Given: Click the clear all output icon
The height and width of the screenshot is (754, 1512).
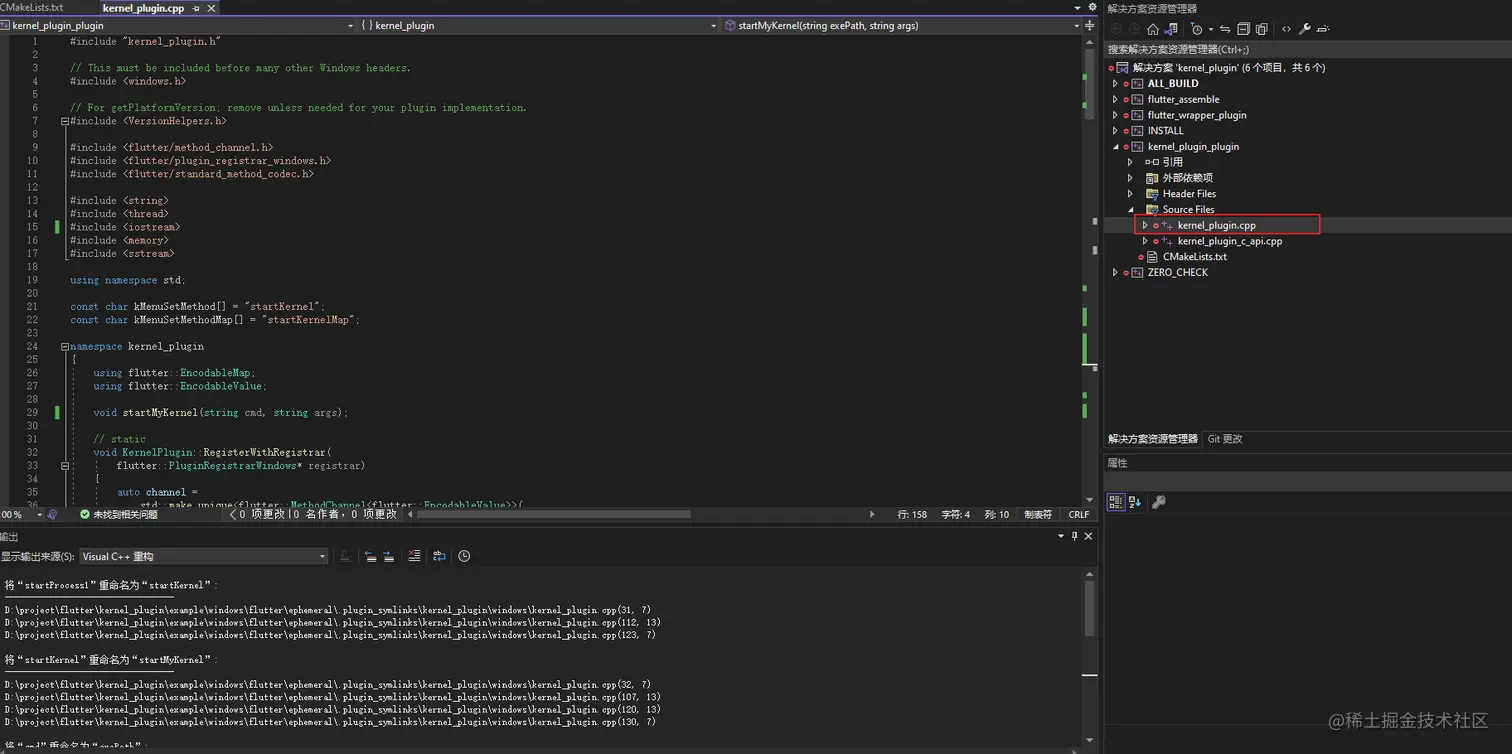Looking at the screenshot, I should pyautogui.click(x=414, y=556).
